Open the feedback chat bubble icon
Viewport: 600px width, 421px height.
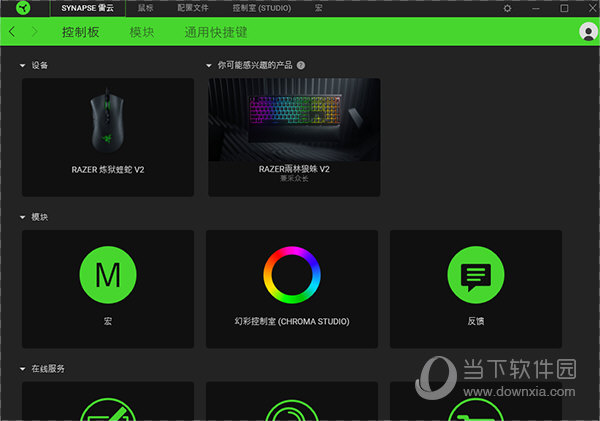[x=476, y=275]
